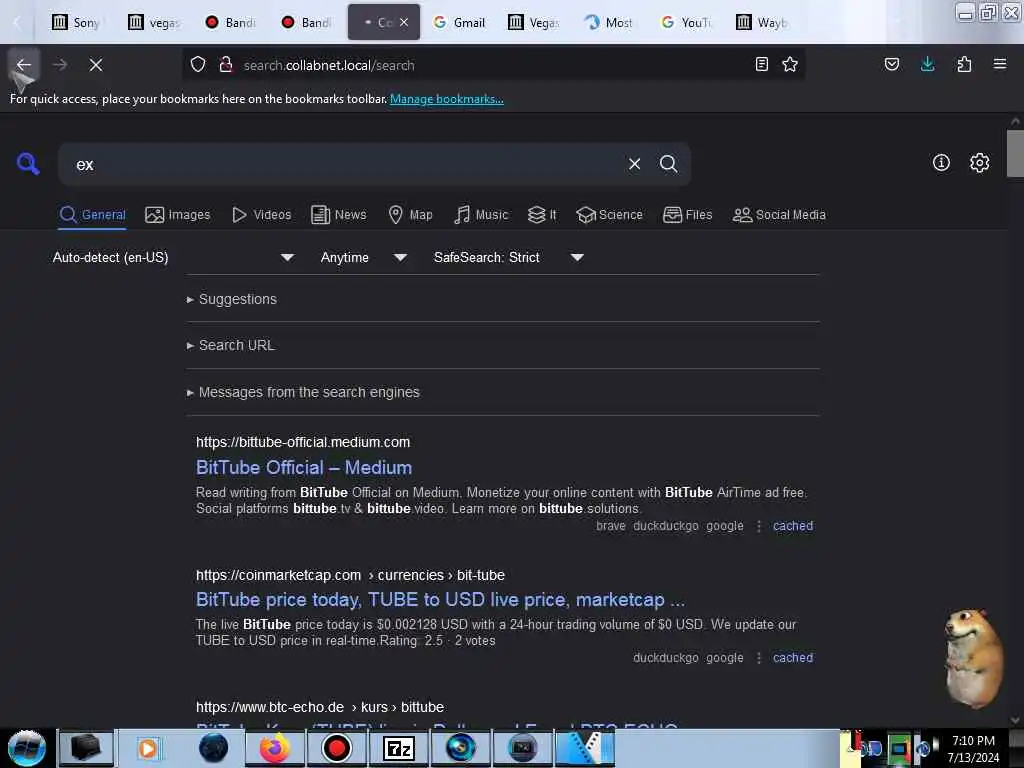1024x768 pixels.
Task: Click the taskbar clock showing 7:10 PM
Action: (973, 749)
